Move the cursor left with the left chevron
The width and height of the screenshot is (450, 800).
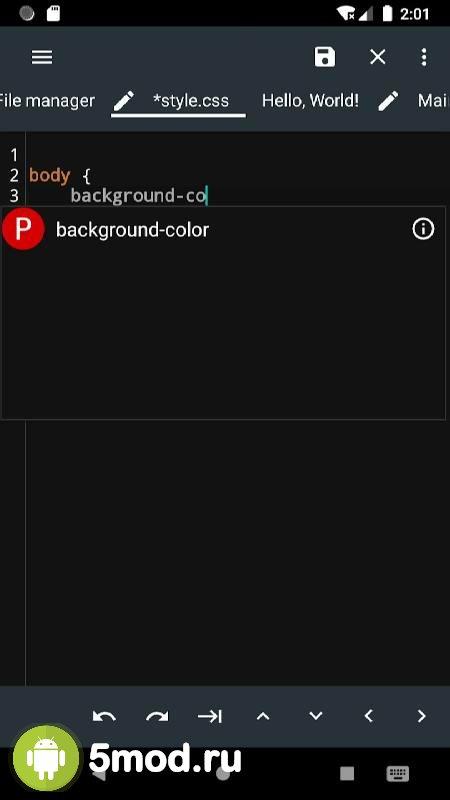click(x=368, y=716)
